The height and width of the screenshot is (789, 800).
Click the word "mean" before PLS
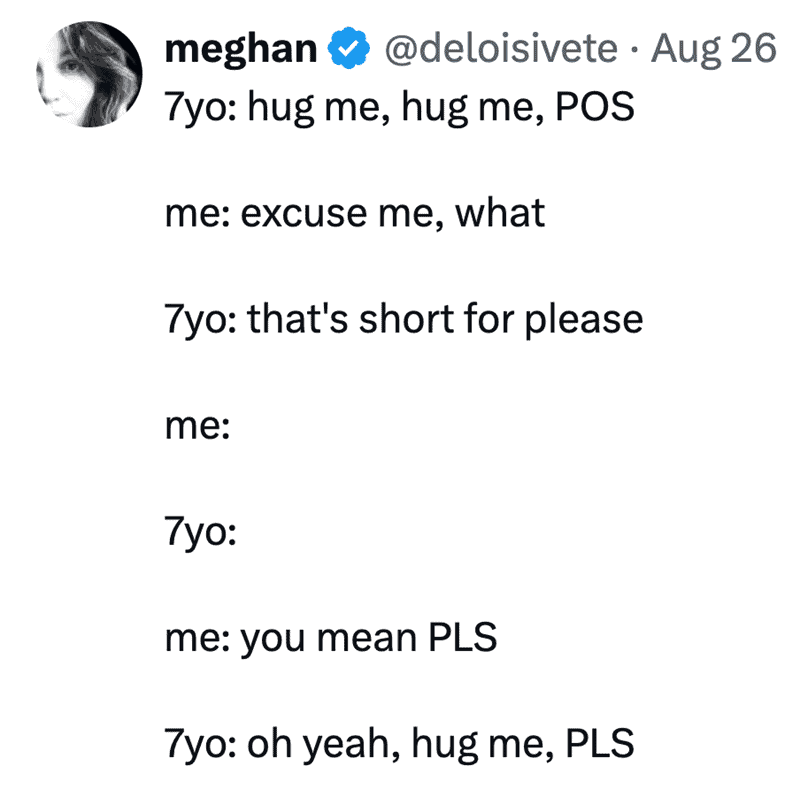click(x=367, y=640)
